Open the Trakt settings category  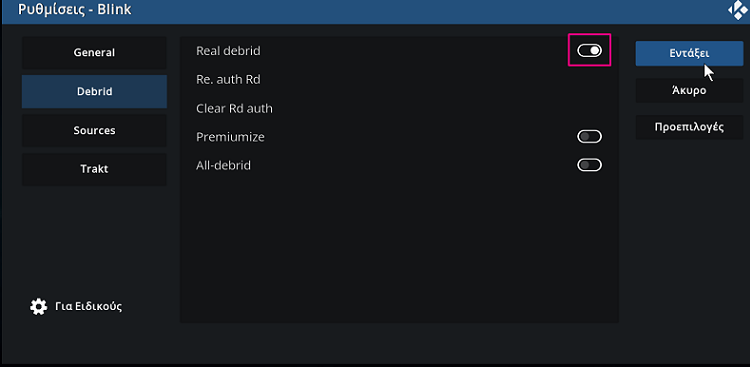(x=94, y=169)
